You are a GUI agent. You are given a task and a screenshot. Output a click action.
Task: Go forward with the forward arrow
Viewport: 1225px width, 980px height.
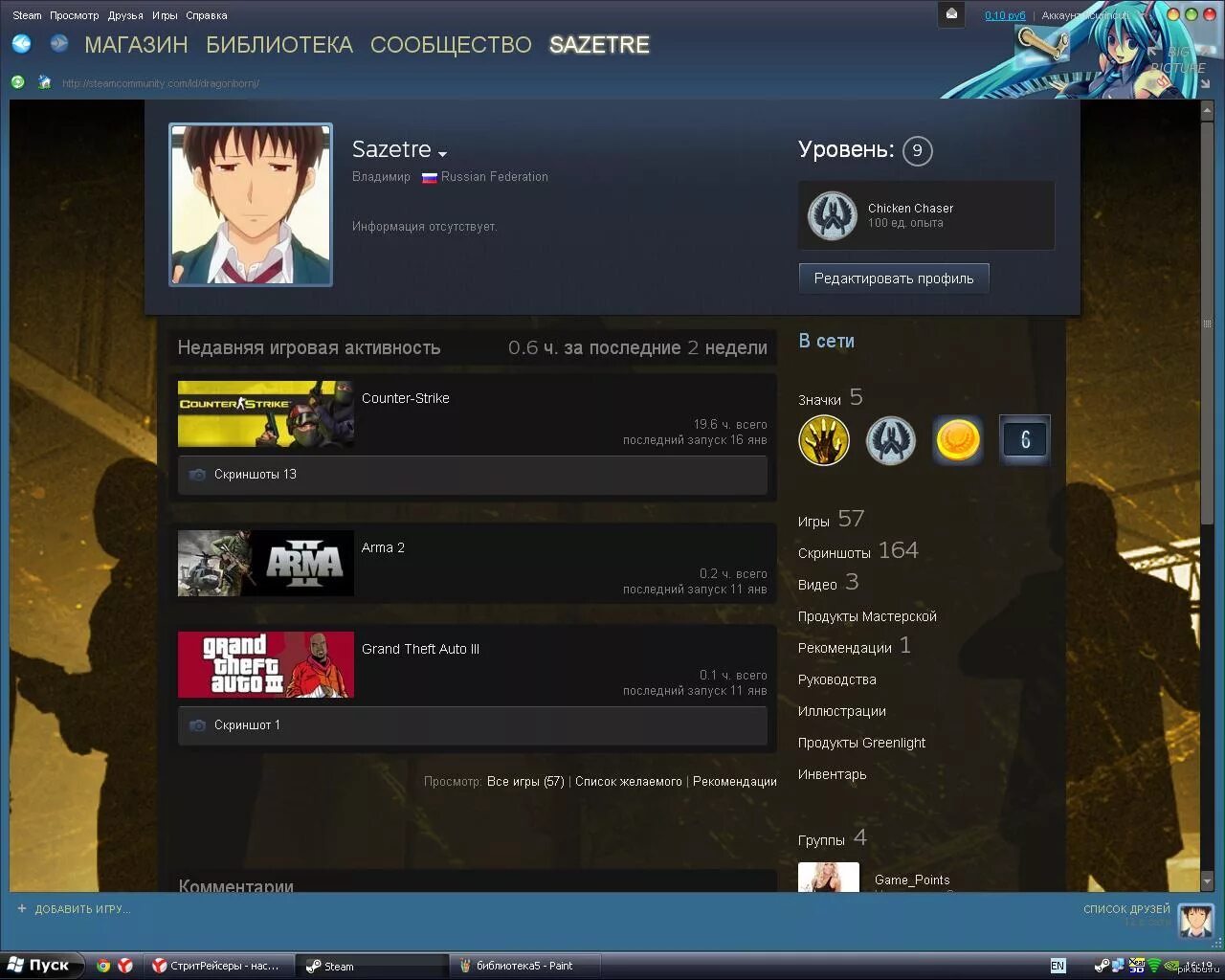[x=59, y=44]
